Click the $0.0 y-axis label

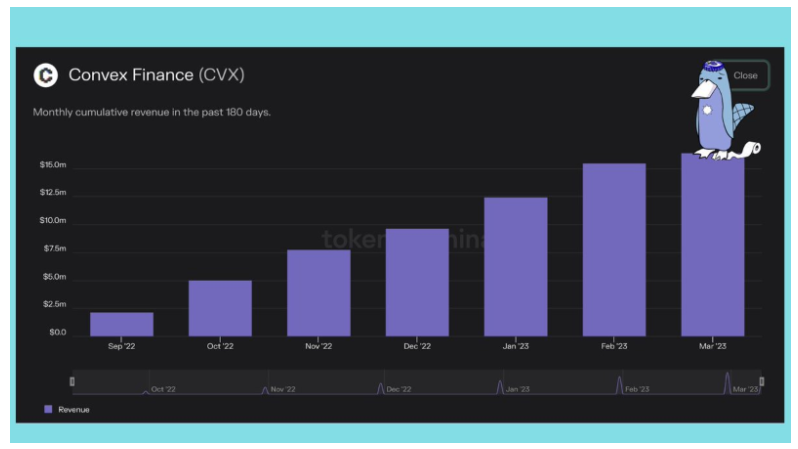click(58, 332)
